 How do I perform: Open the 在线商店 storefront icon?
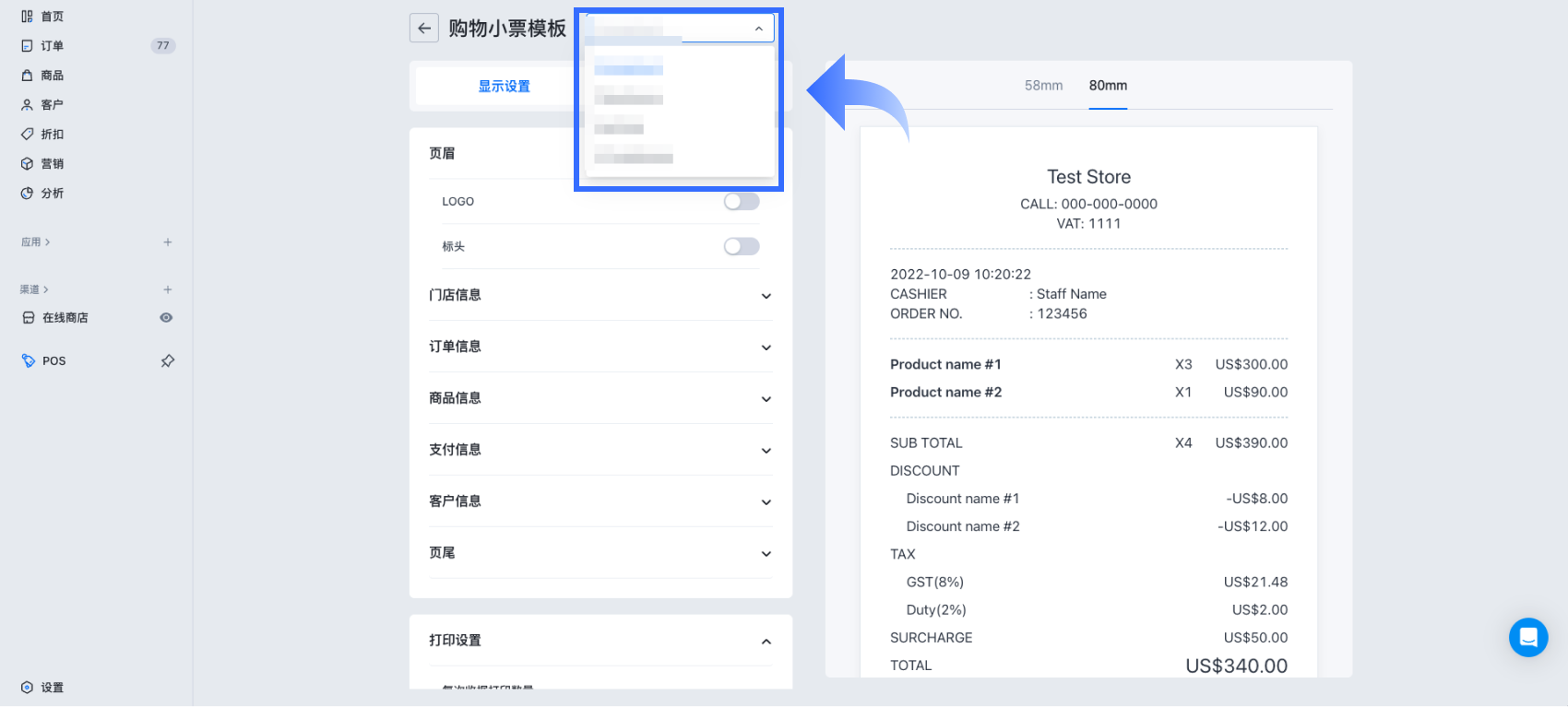[x=28, y=318]
